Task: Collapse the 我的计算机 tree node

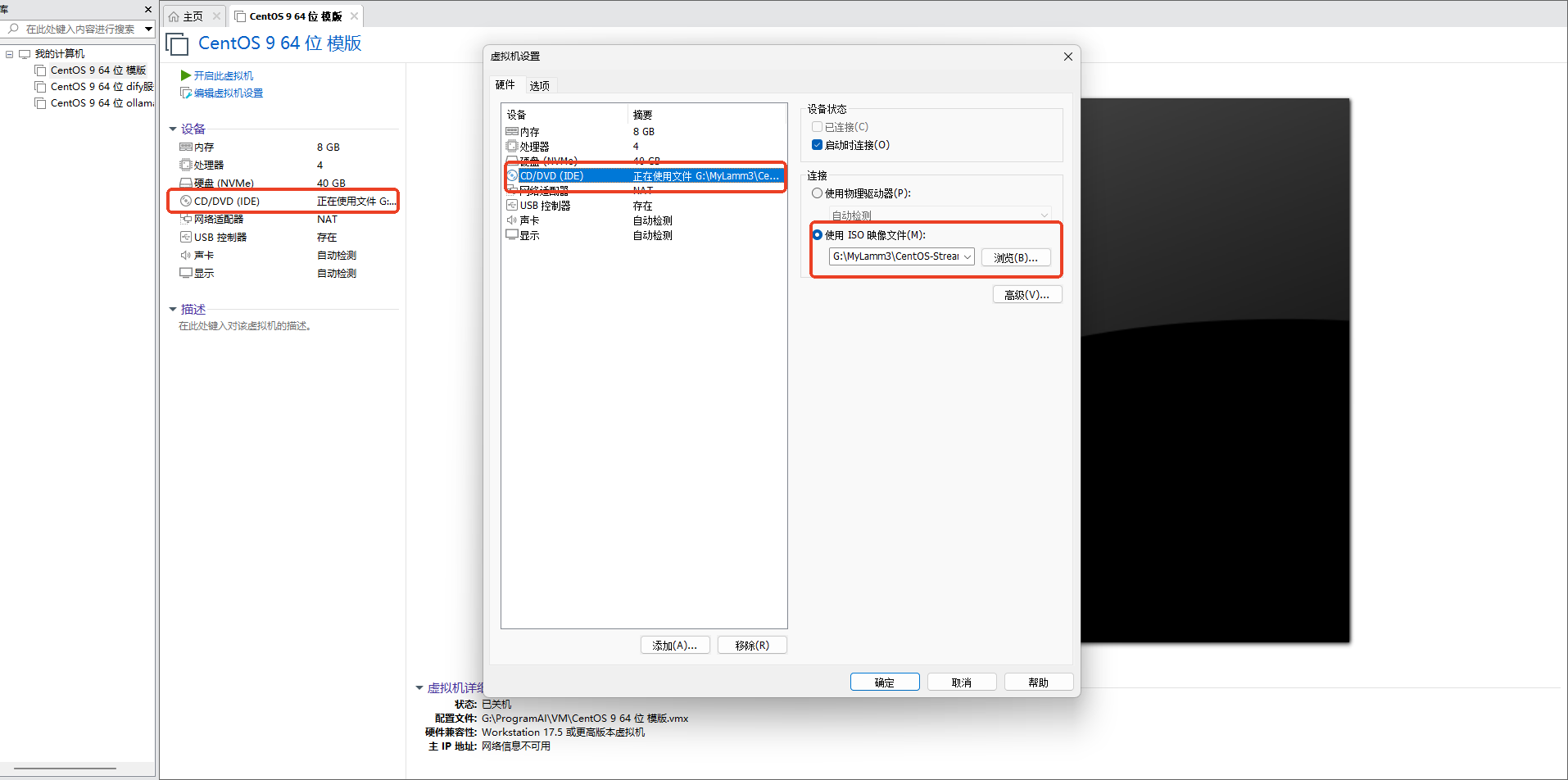Action: tap(10, 54)
